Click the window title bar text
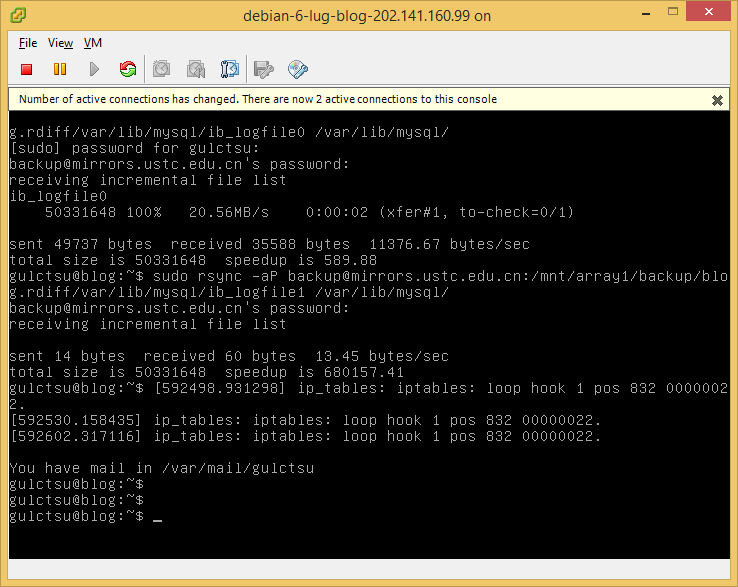Image resolution: width=738 pixels, height=587 pixels. coord(367,15)
